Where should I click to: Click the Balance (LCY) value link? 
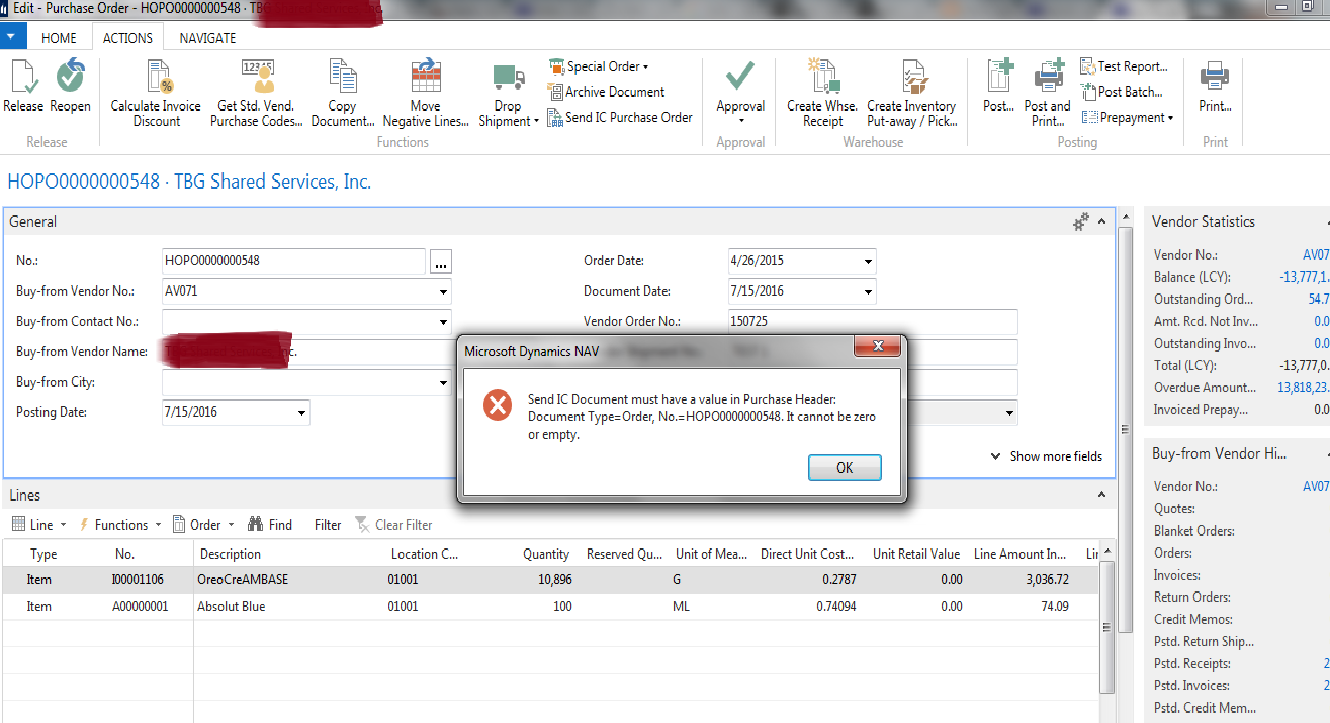pyautogui.click(x=1305, y=277)
